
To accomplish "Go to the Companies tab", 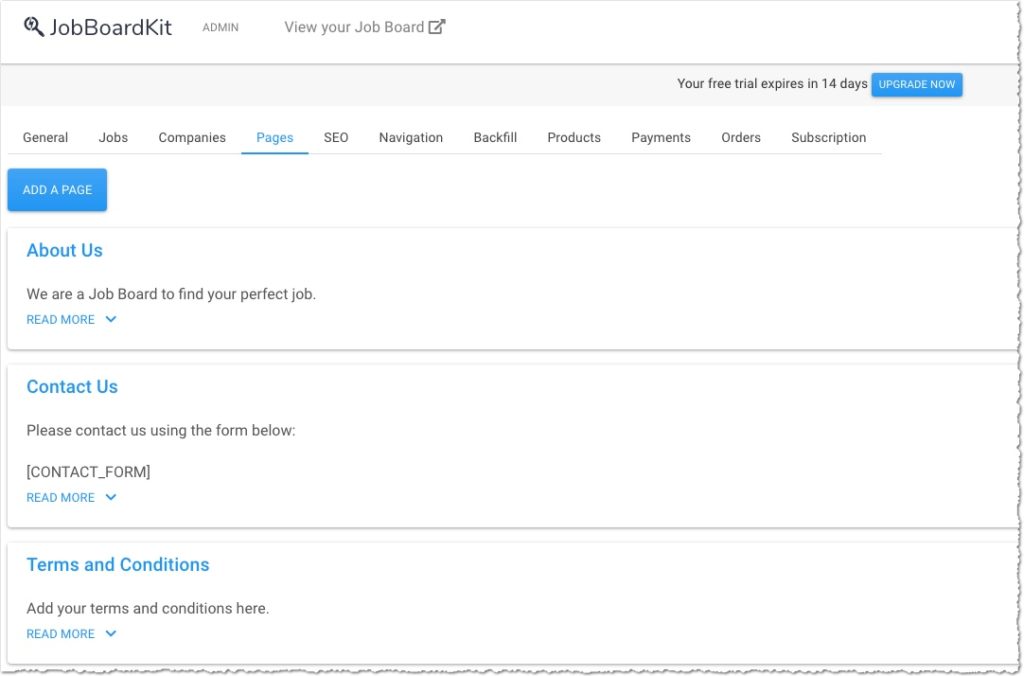I will pyautogui.click(x=192, y=138).
